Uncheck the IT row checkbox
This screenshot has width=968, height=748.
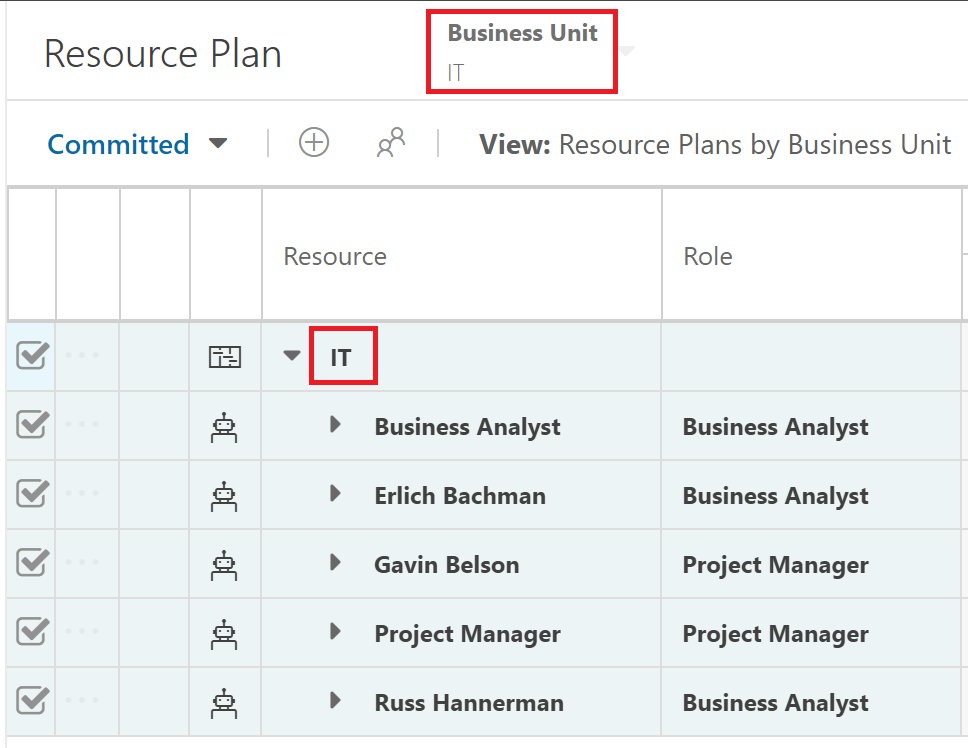32,355
